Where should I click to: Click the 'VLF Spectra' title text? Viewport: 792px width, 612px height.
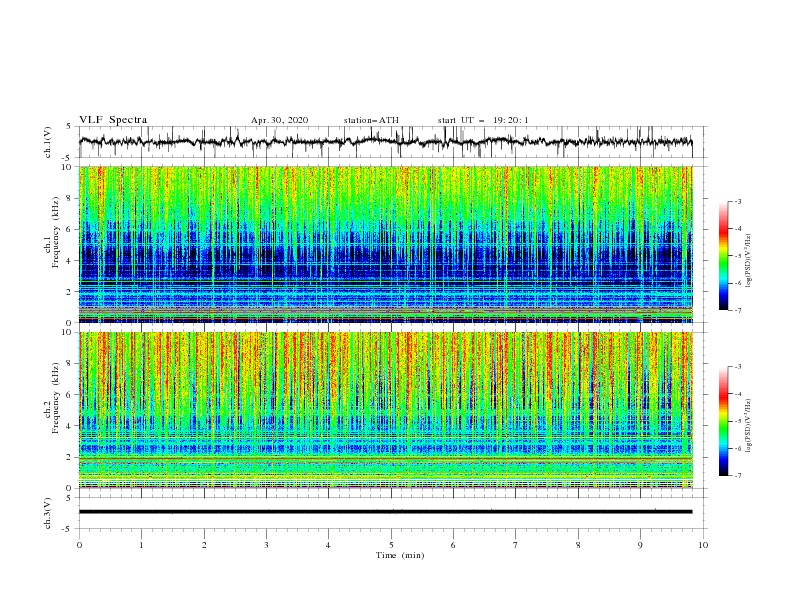(x=113, y=120)
